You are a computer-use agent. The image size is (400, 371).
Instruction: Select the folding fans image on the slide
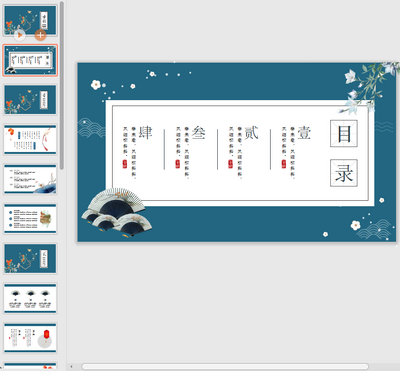pos(116,213)
